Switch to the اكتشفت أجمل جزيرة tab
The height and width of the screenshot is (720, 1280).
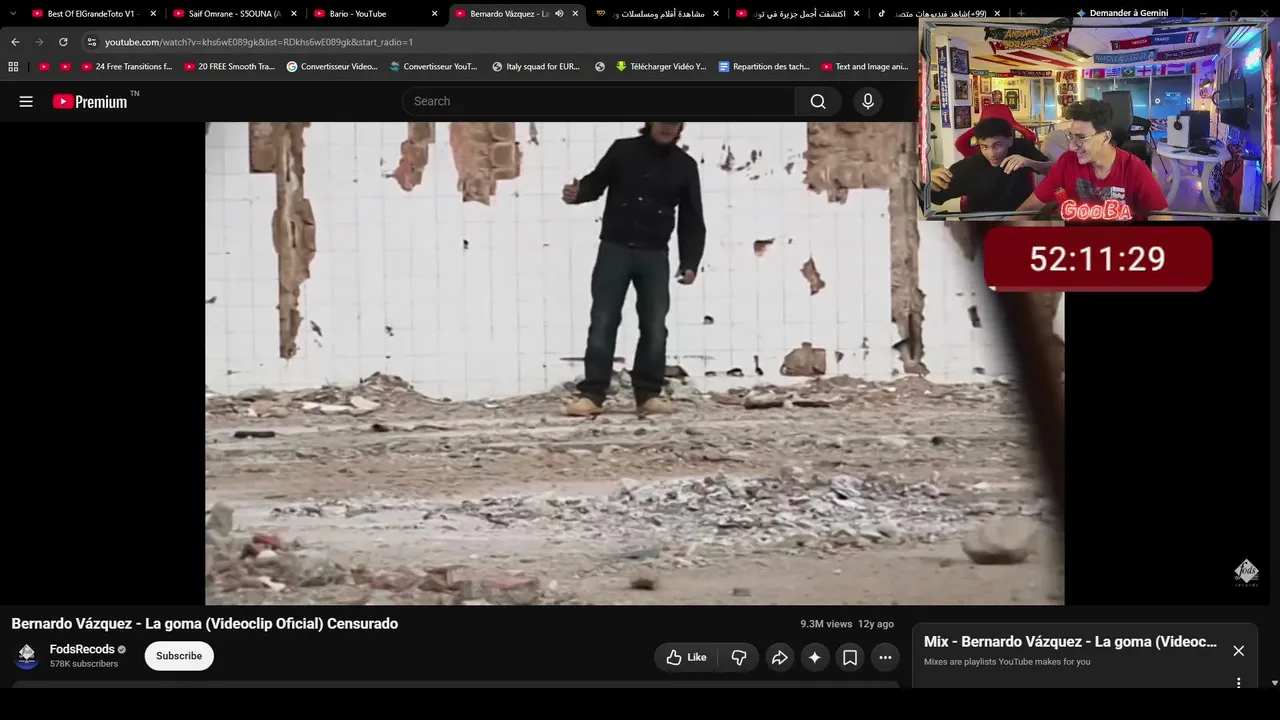(x=797, y=14)
